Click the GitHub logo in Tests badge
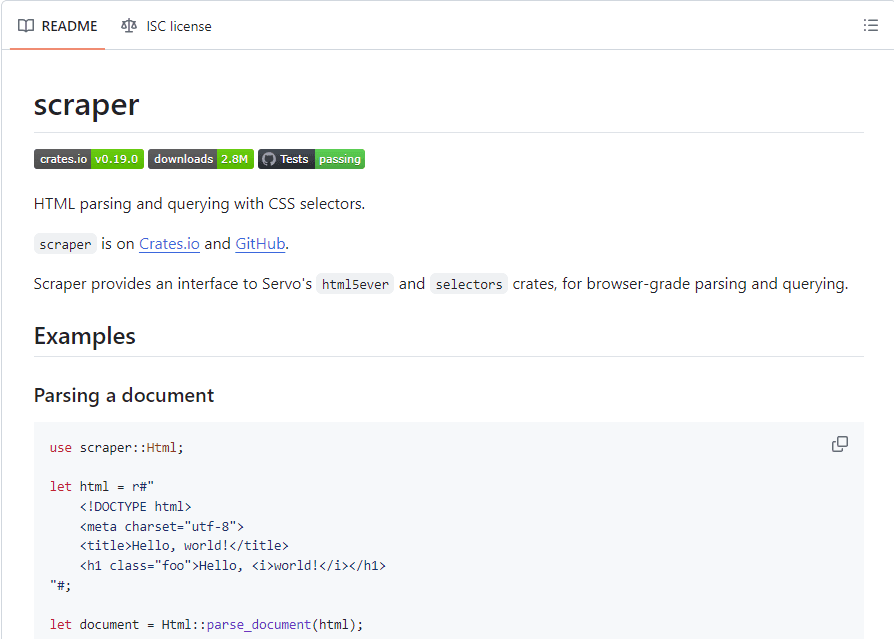894x639 pixels. point(269,159)
